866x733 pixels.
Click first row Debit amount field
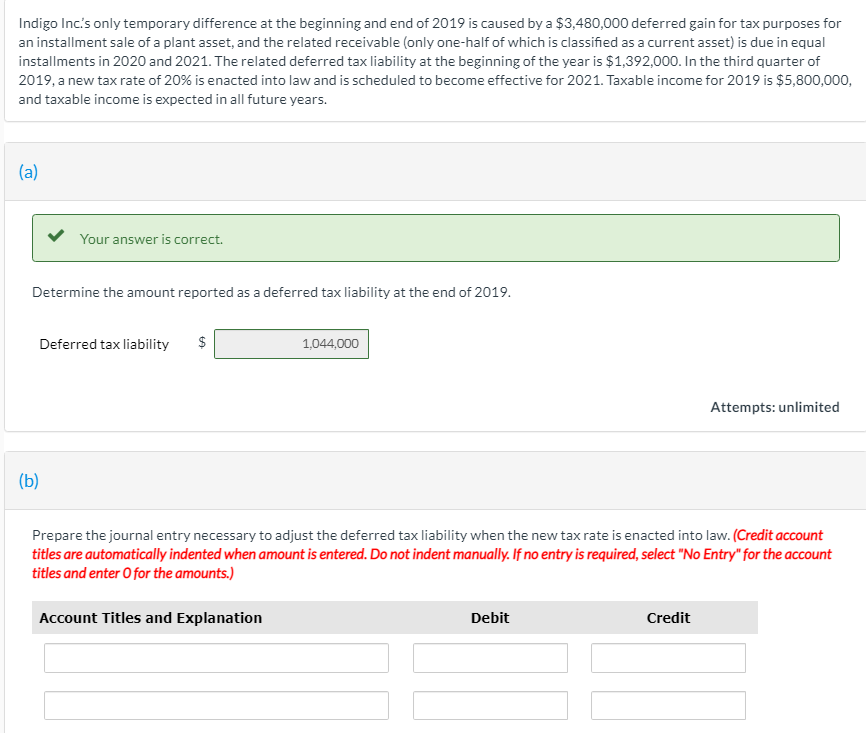(x=490, y=657)
